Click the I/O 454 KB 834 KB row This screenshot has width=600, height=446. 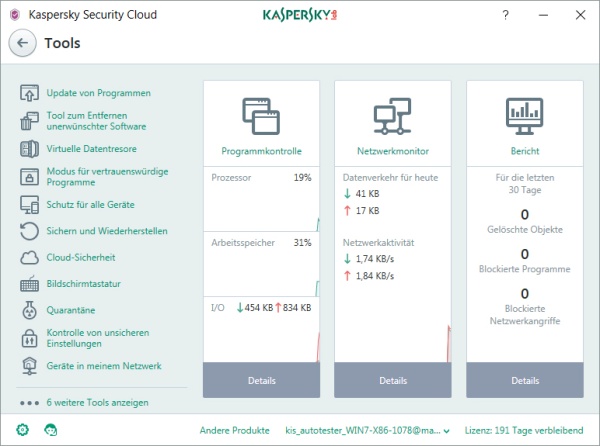tap(261, 308)
